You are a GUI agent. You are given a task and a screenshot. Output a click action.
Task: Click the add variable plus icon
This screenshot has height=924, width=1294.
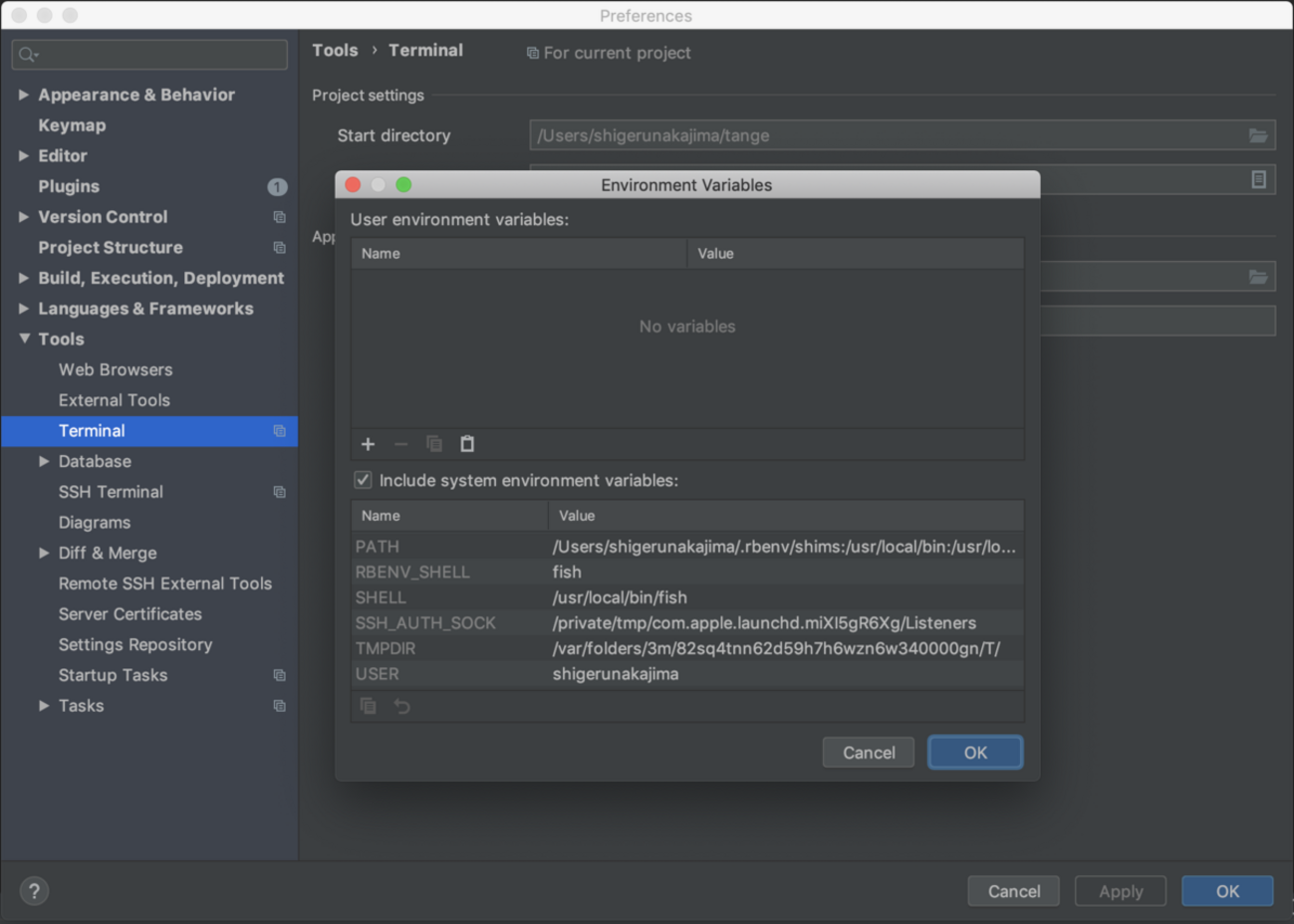tap(368, 444)
